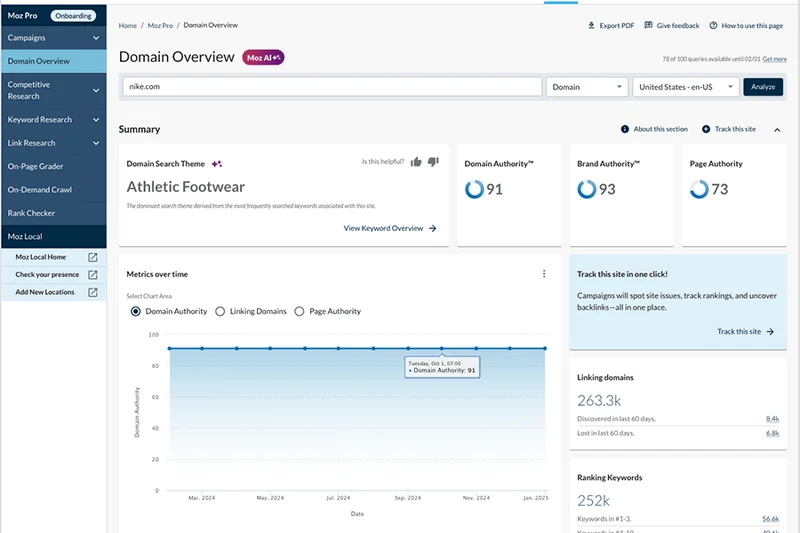Open the Domain scope dropdown
This screenshot has height=533, width=800.
(x=587, y=87)
